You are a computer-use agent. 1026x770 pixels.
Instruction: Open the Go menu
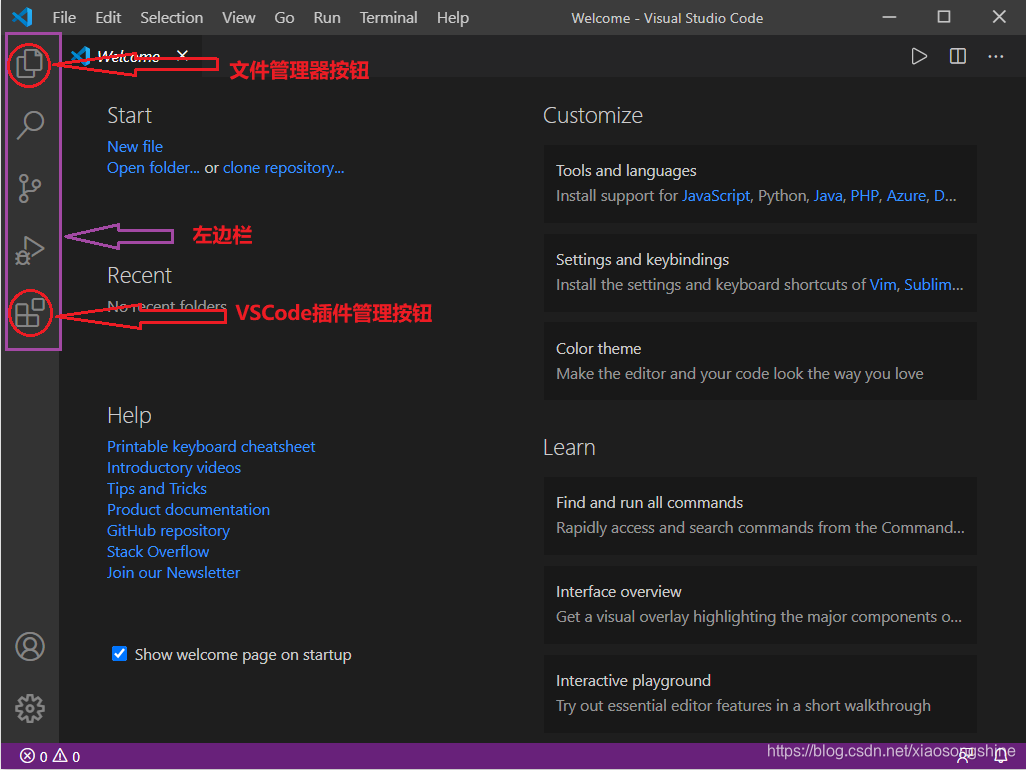(284, 18)
